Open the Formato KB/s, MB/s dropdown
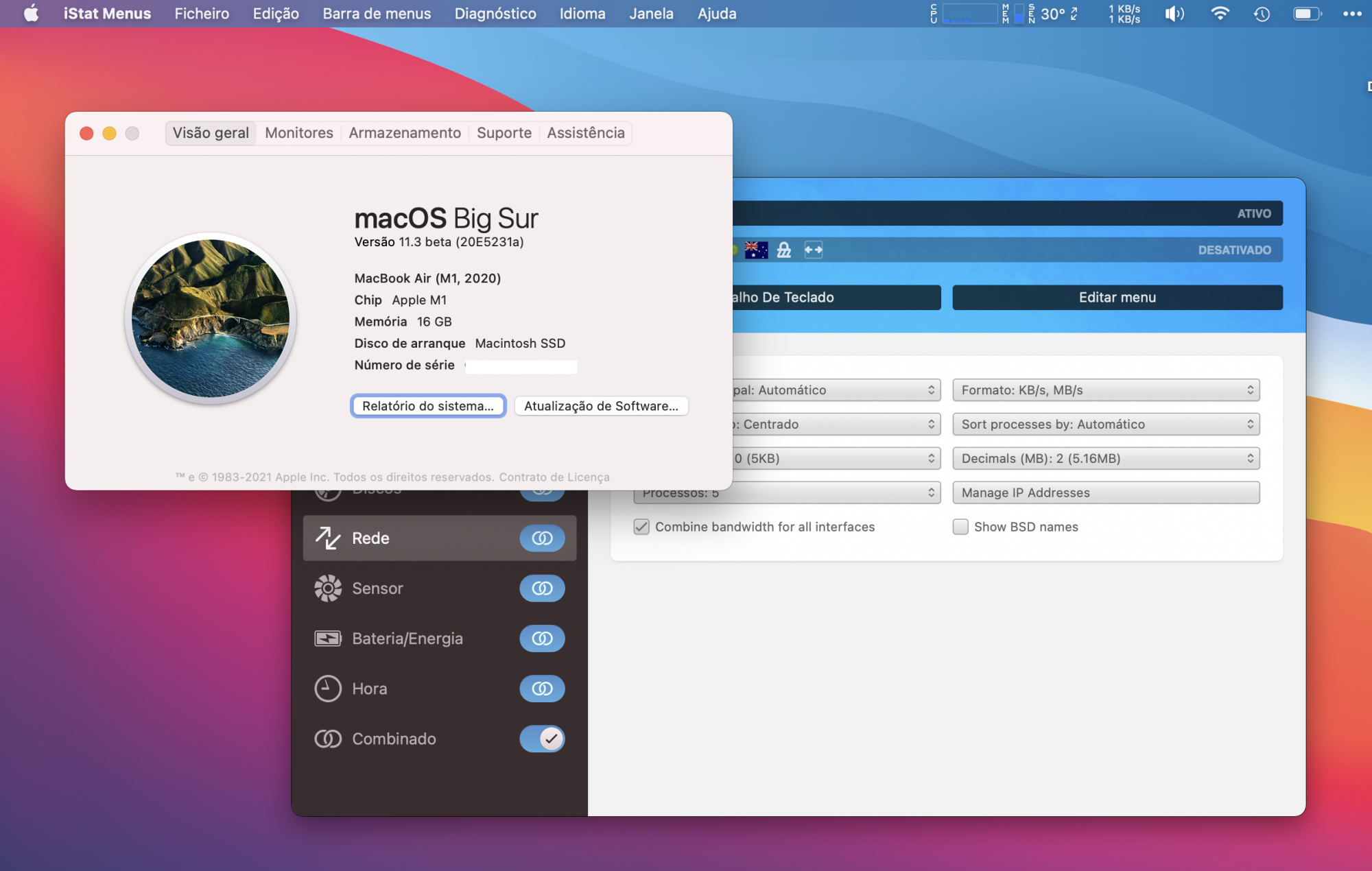Viewport: 1372px width, 871px height. pos(1106,390)
